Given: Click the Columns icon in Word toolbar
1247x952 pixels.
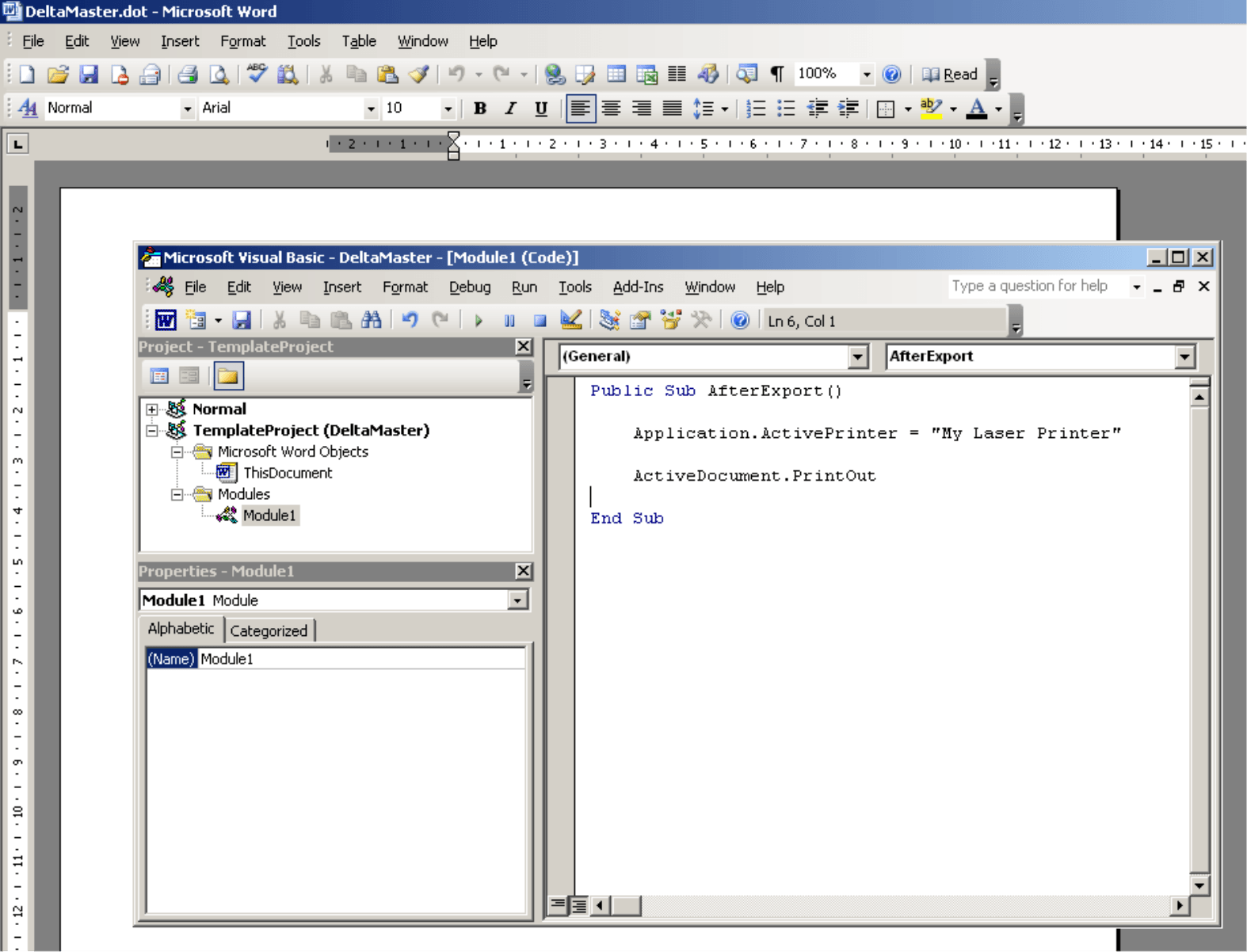Looking at the screenshot, I should tap(677, 74).
